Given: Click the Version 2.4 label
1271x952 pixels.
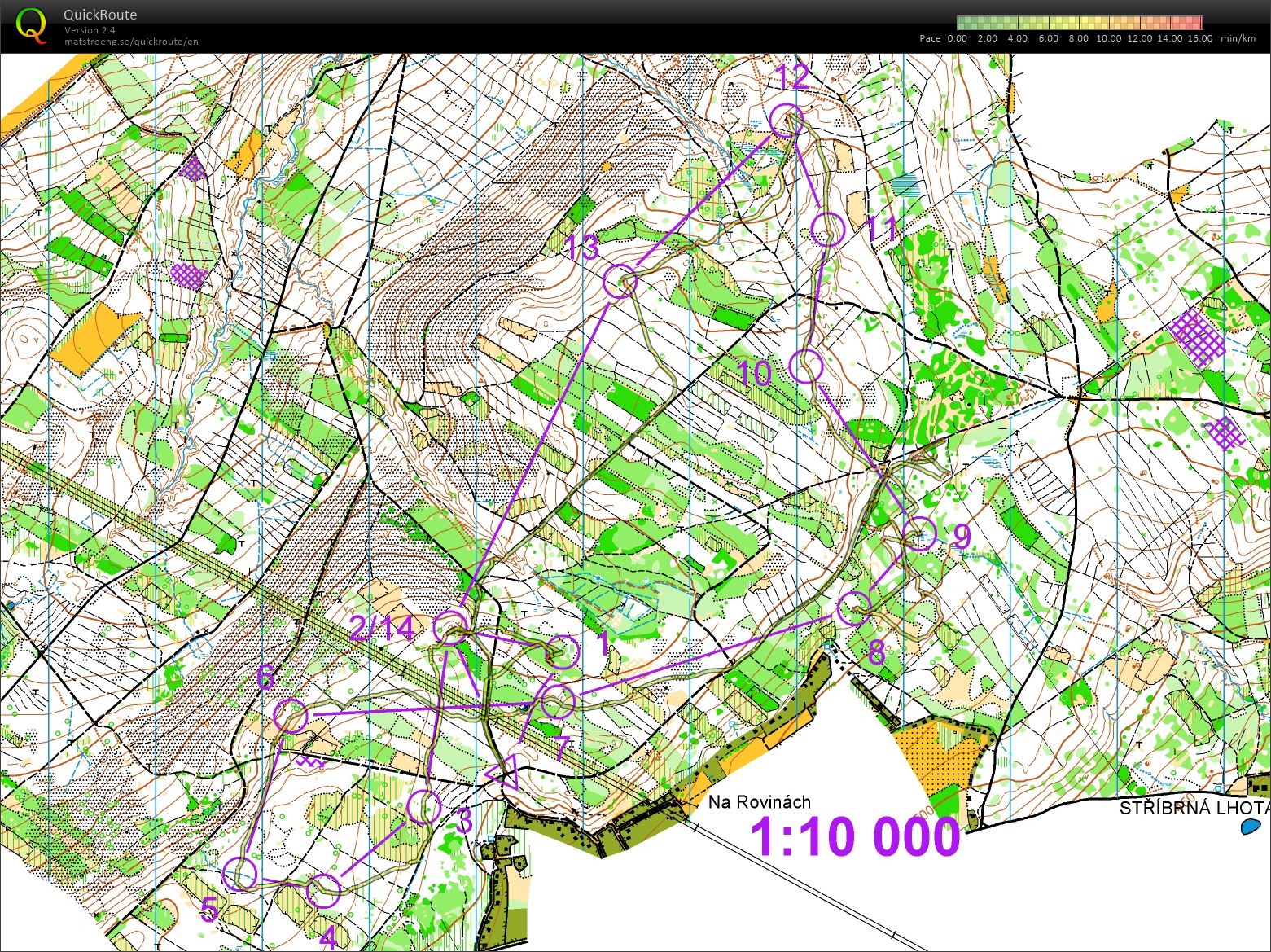Looking at the screenshot, I should (90, 30).
